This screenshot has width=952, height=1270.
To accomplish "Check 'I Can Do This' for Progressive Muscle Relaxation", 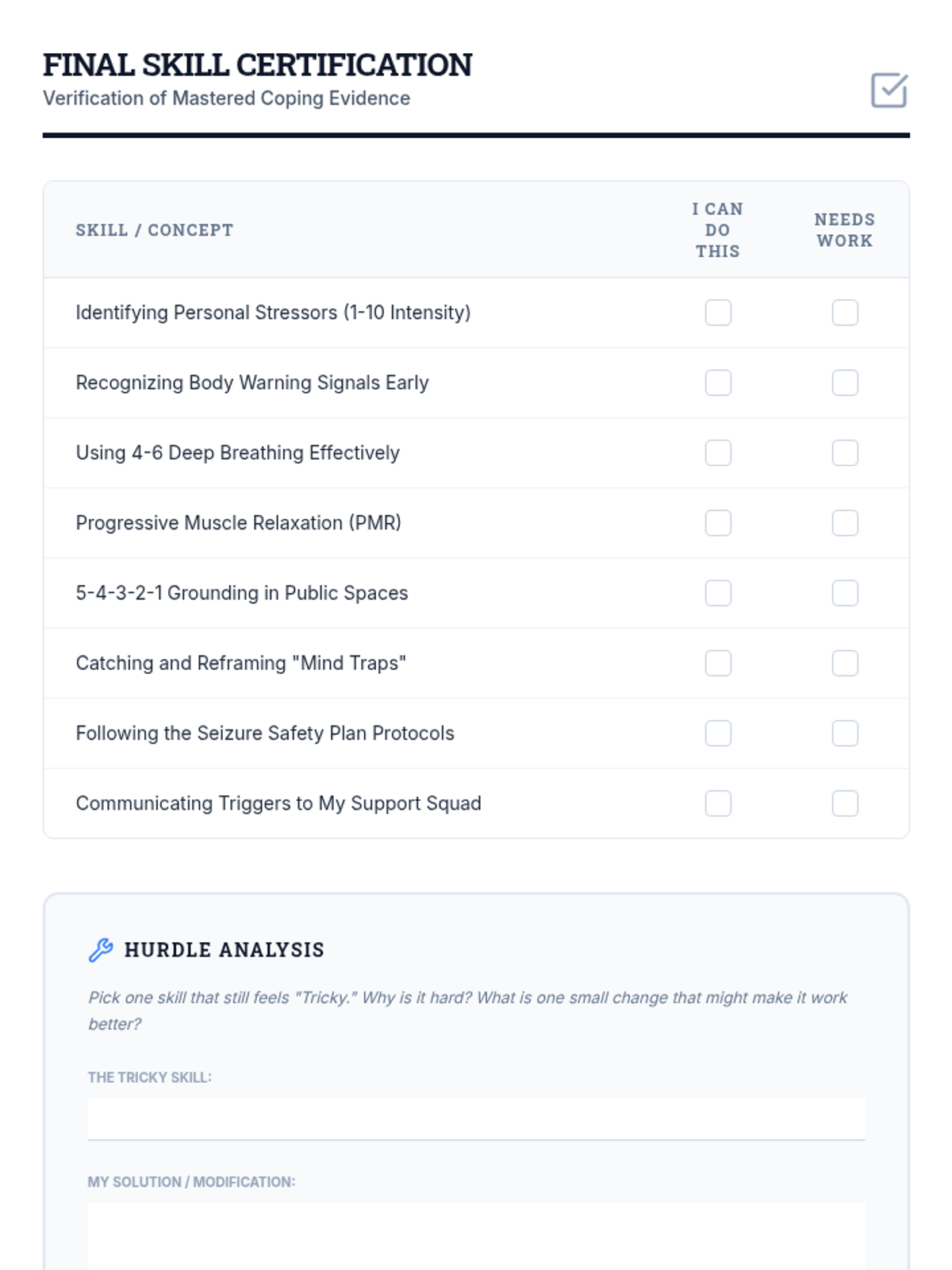I will click(x=718, y=523).
